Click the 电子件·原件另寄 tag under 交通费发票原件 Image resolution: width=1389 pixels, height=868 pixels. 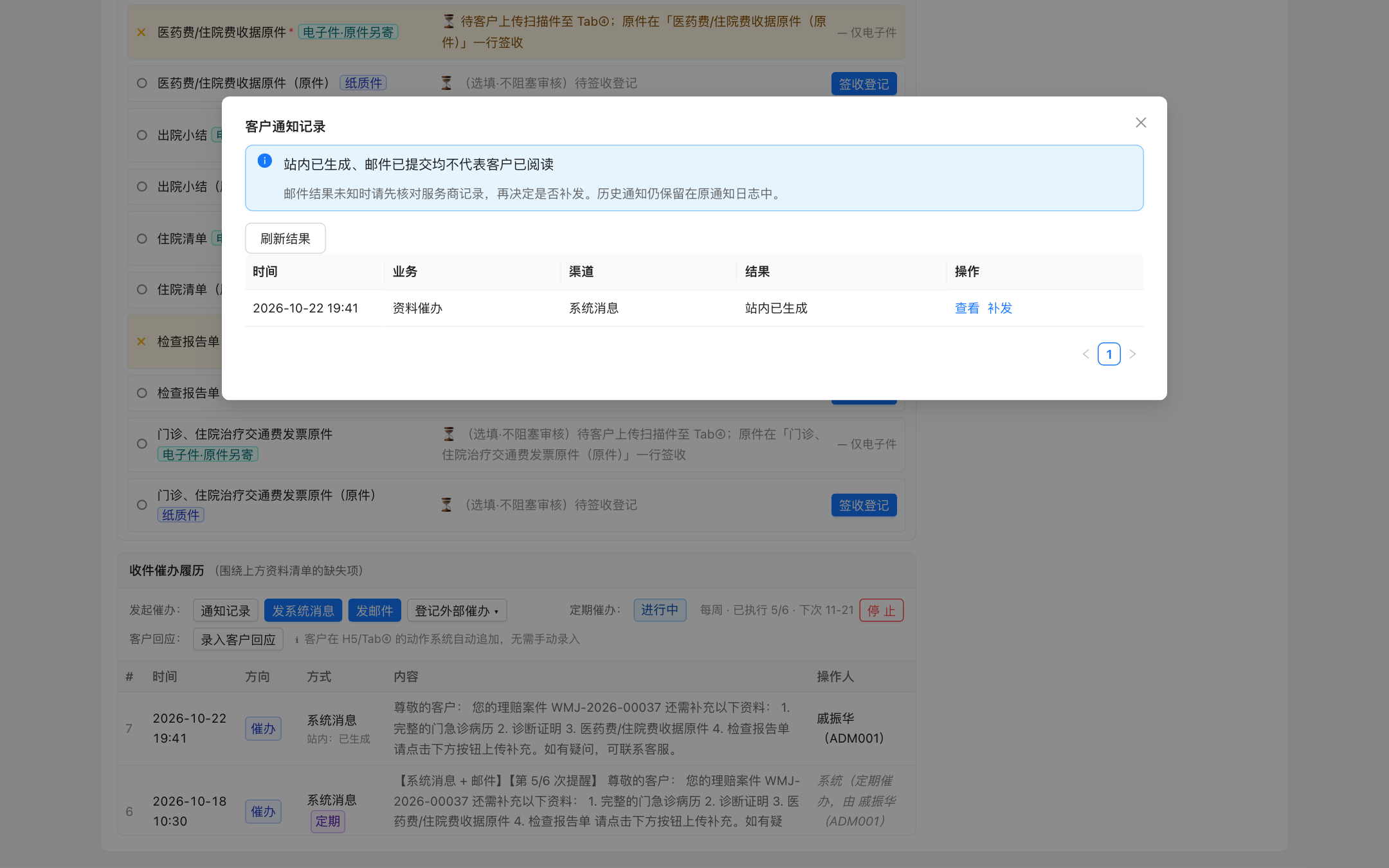point(208,455)
